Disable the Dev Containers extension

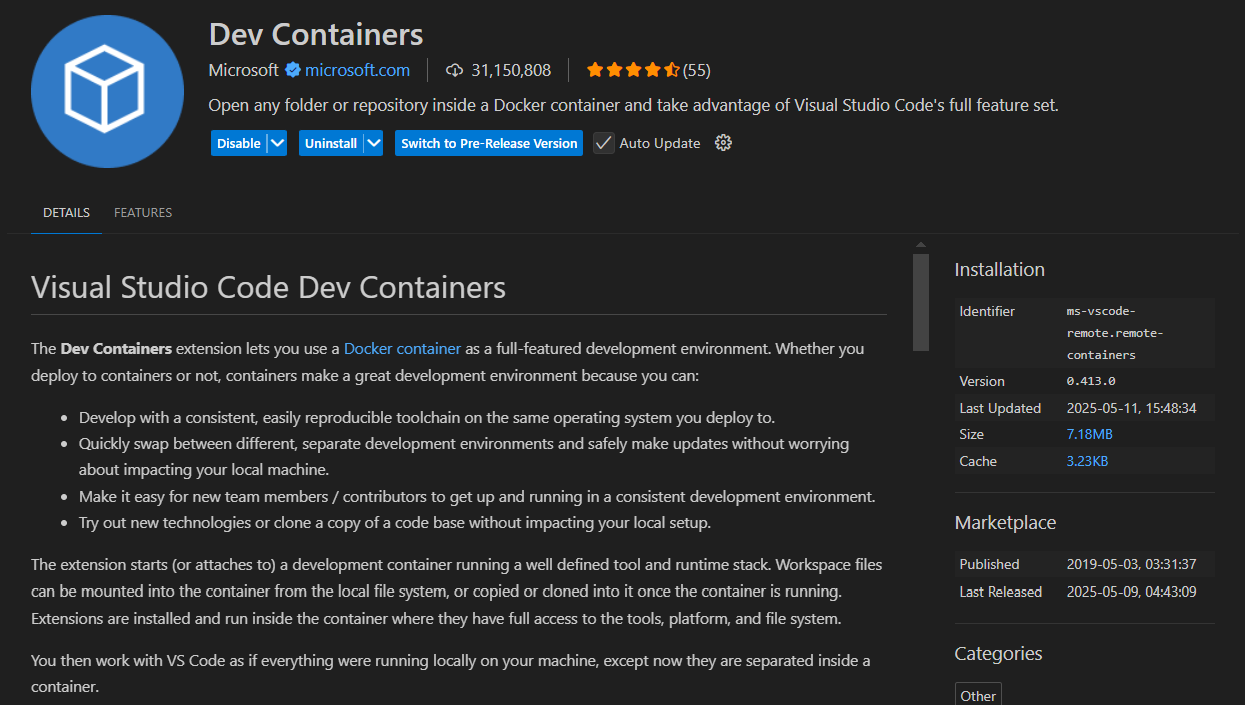coord(239,143)
